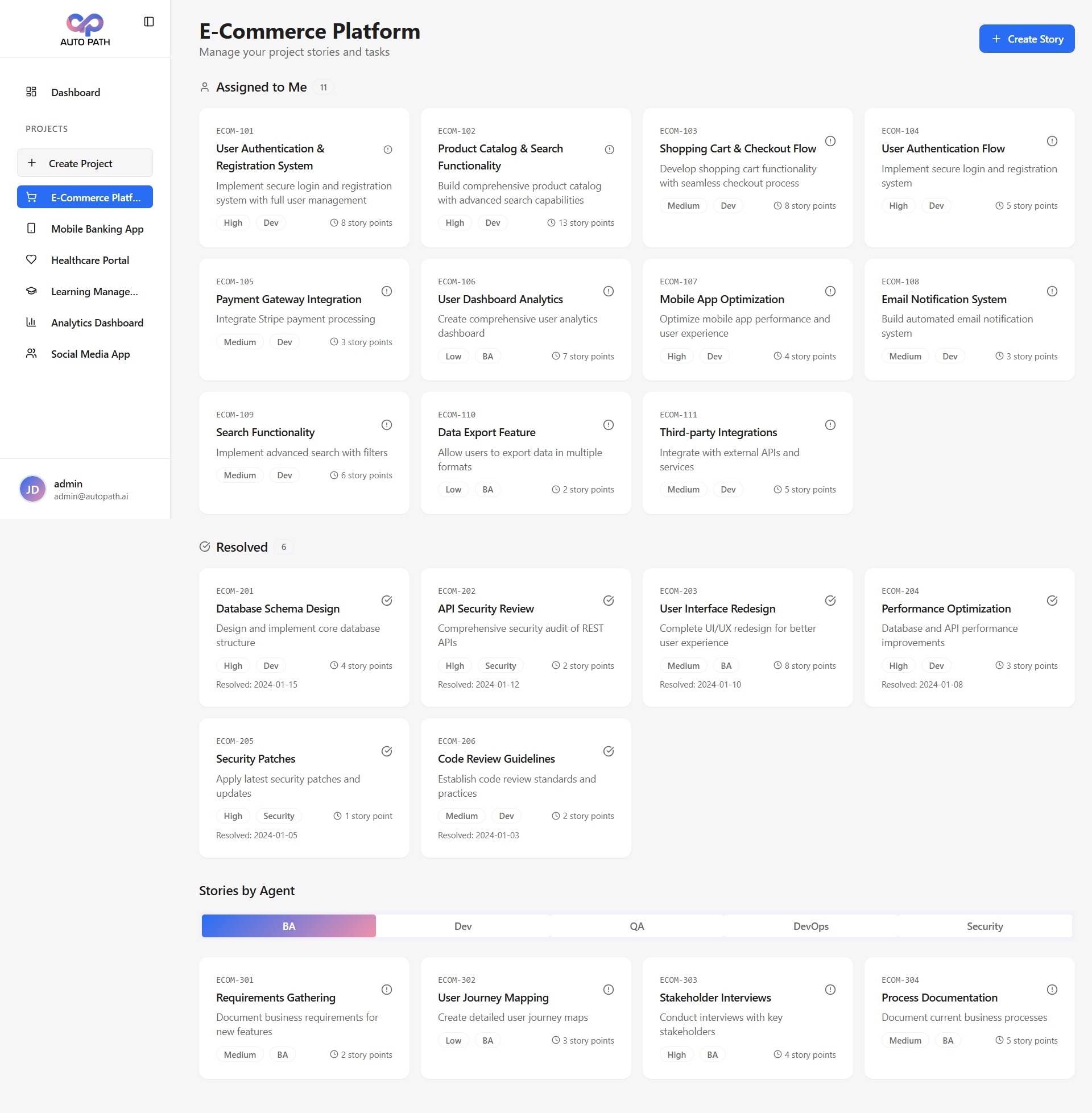This screenshot has height=1113, width=1092.
Task: Open the Social Media App project
Action: (x=90, y=354)
